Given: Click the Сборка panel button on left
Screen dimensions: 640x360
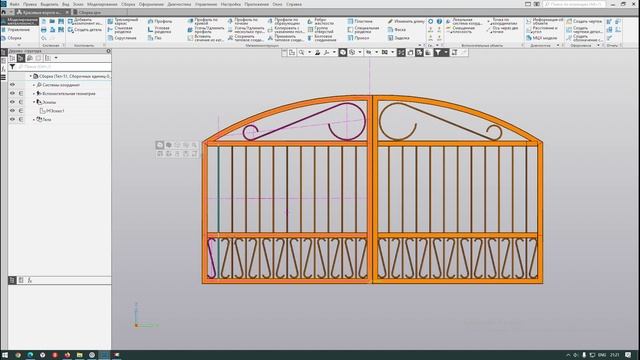Looking at the screenshot, I should (12, 38).
